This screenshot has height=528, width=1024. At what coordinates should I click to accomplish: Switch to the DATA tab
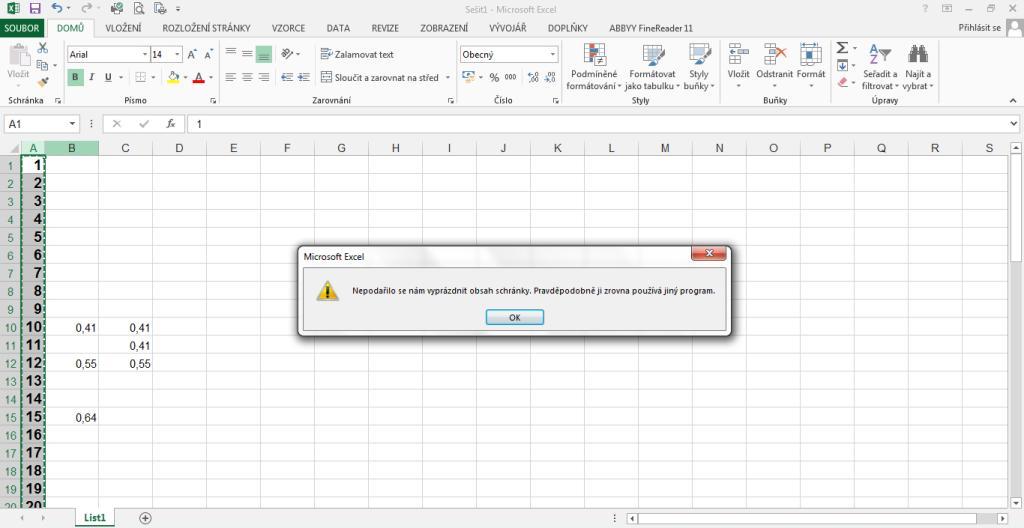338,28
